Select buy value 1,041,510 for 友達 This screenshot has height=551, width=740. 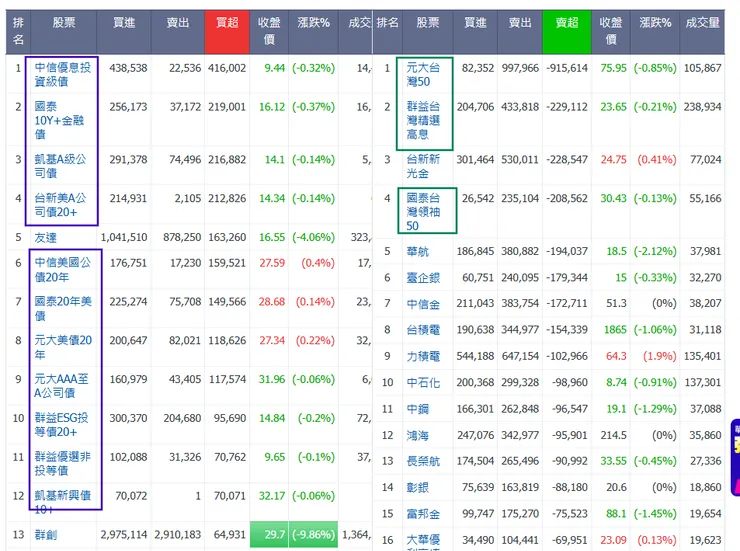point(124,237)
